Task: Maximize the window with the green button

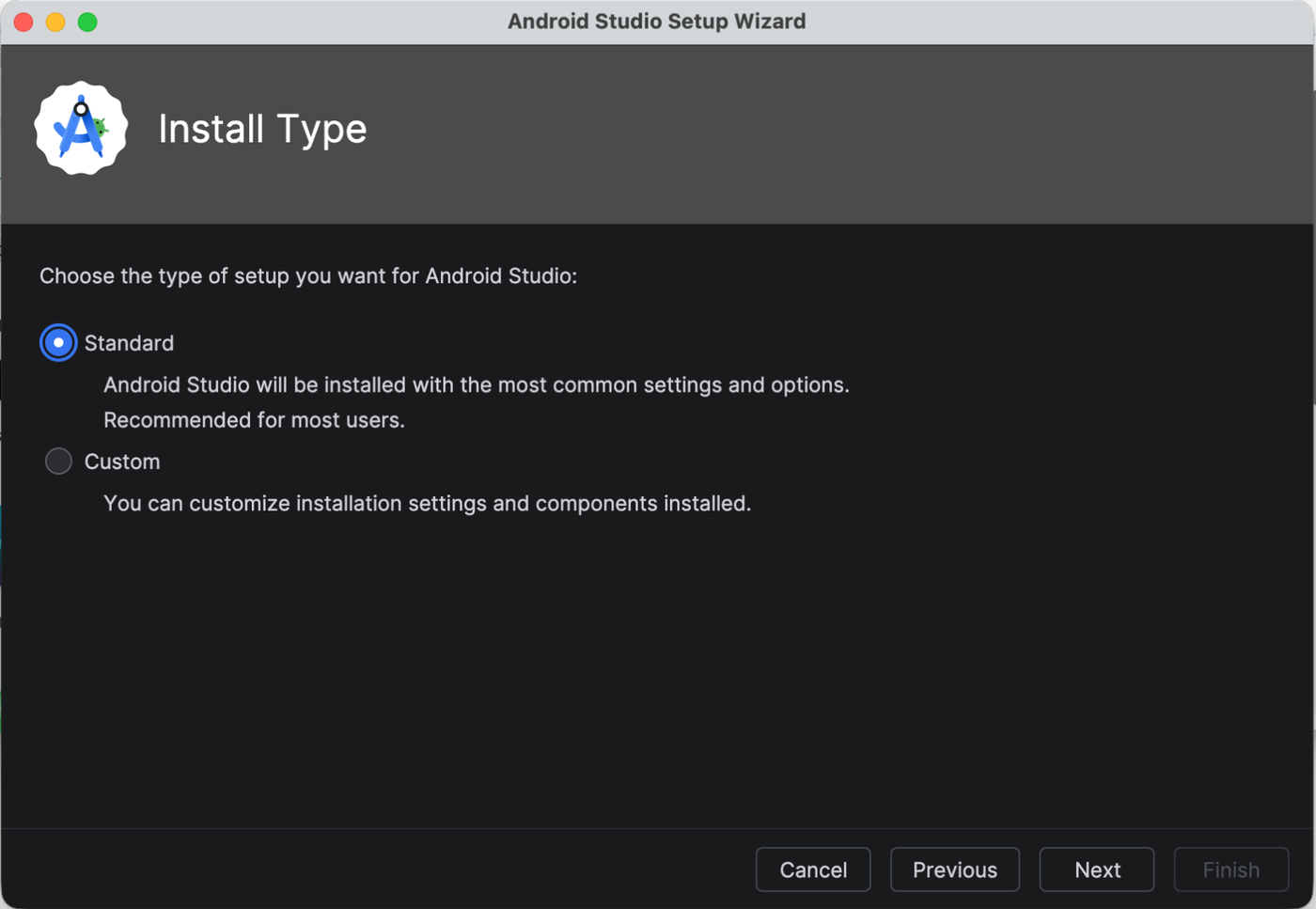Action: tap(87, 22)
